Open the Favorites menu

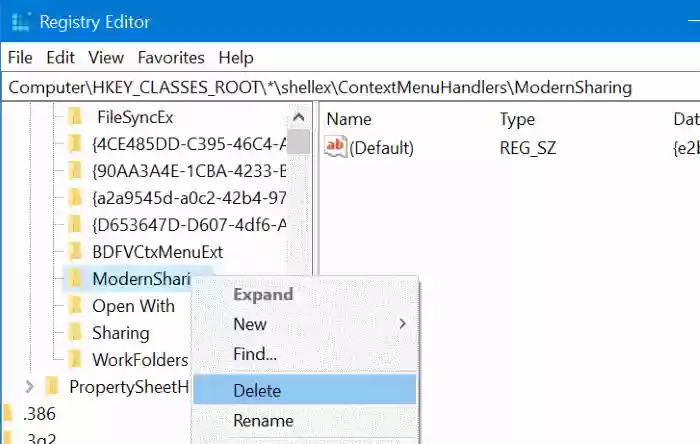(171, 58)
